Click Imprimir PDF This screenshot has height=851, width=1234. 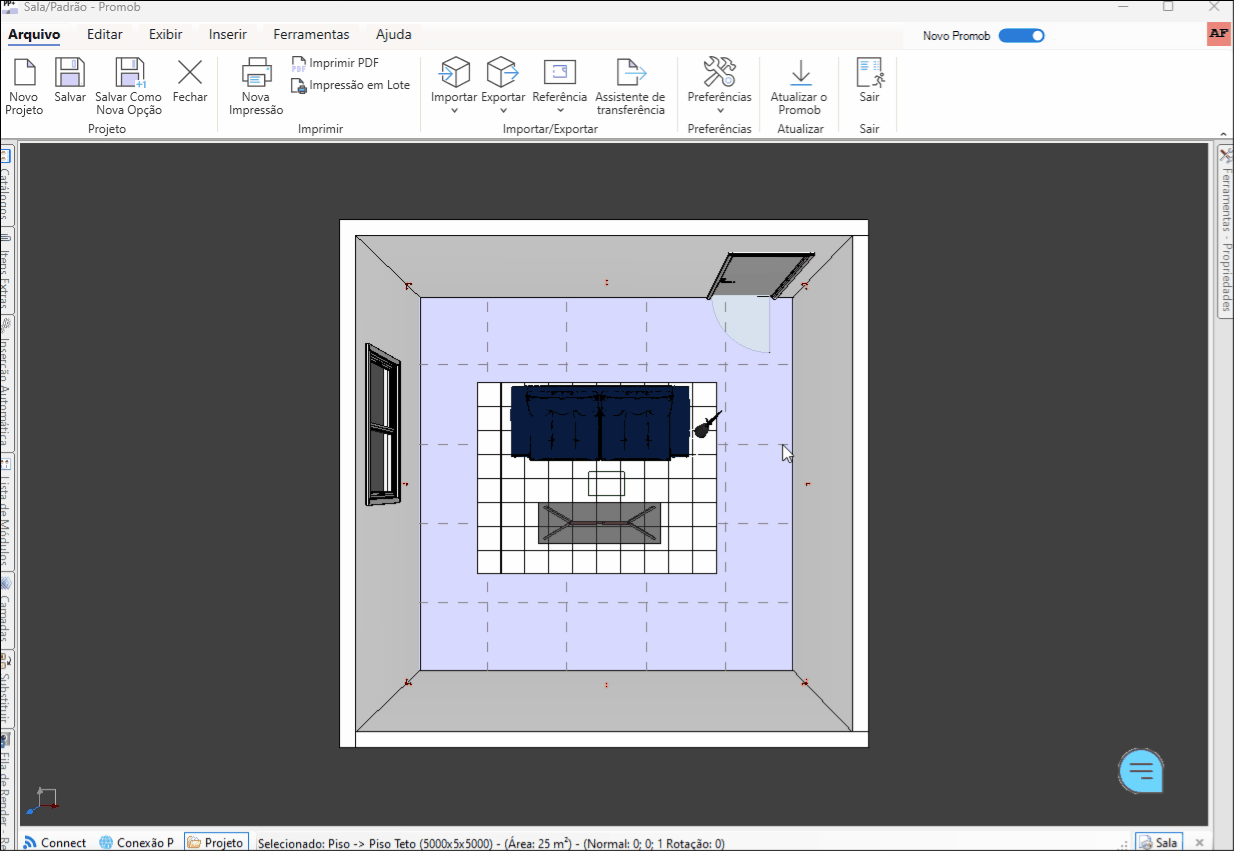click(335, 63)
